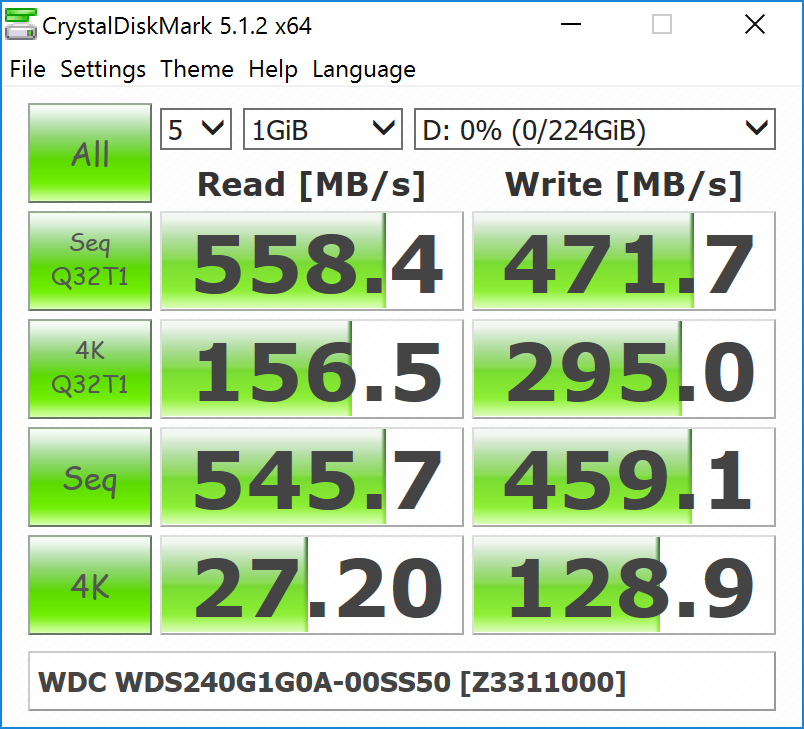Minimize the CrystalDiskMark window
Viewport: 804px width, 729px height.
pos(571,25)
